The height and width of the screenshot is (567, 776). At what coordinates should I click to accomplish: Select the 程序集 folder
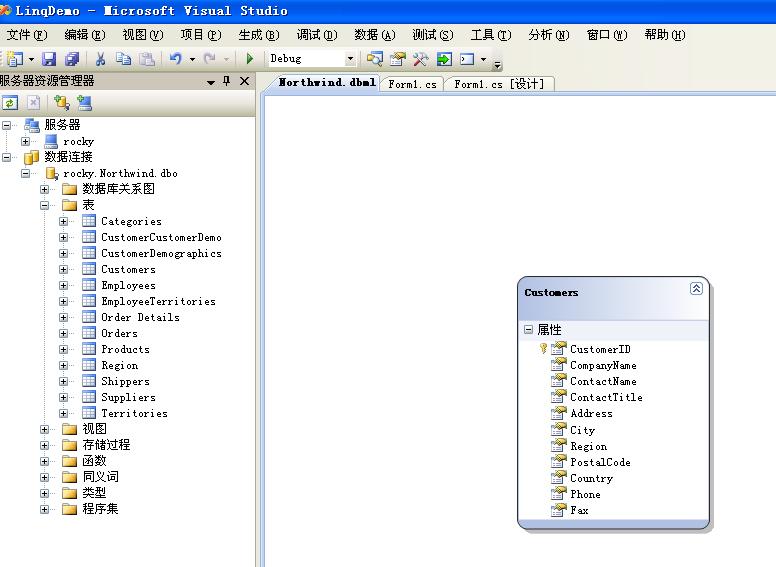[x=100, y=509]
